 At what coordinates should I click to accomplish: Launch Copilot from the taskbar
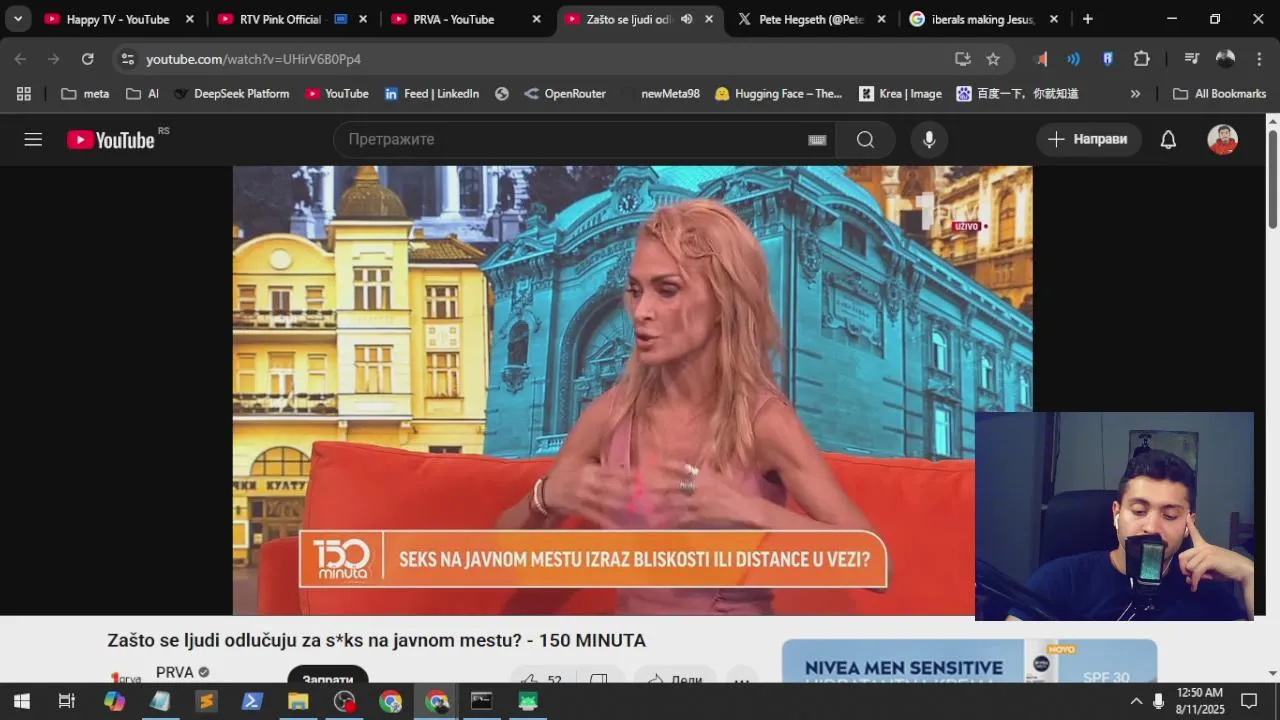pyautogui.click(x=114, y=701)
